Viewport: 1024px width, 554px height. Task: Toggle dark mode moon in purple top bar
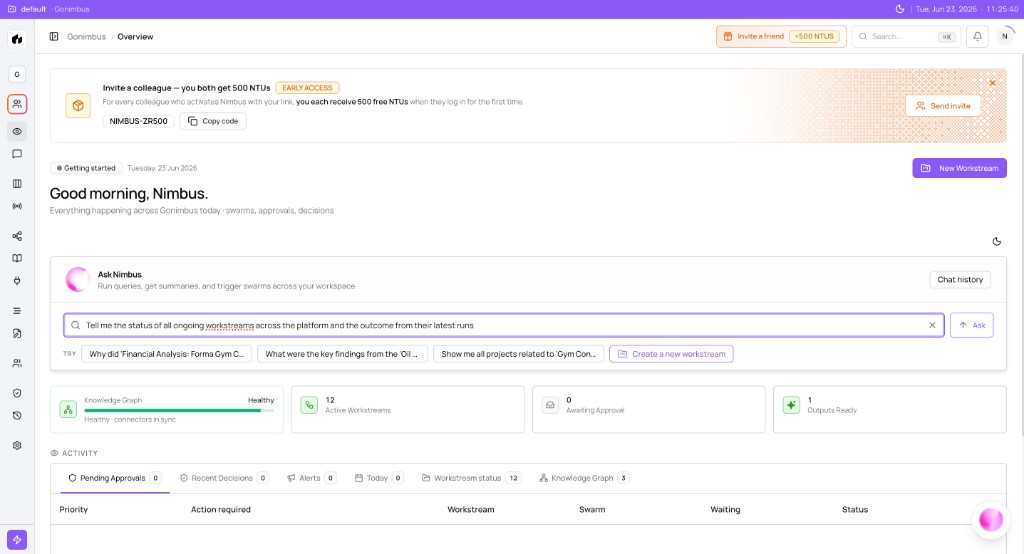(x=899, y=9)
